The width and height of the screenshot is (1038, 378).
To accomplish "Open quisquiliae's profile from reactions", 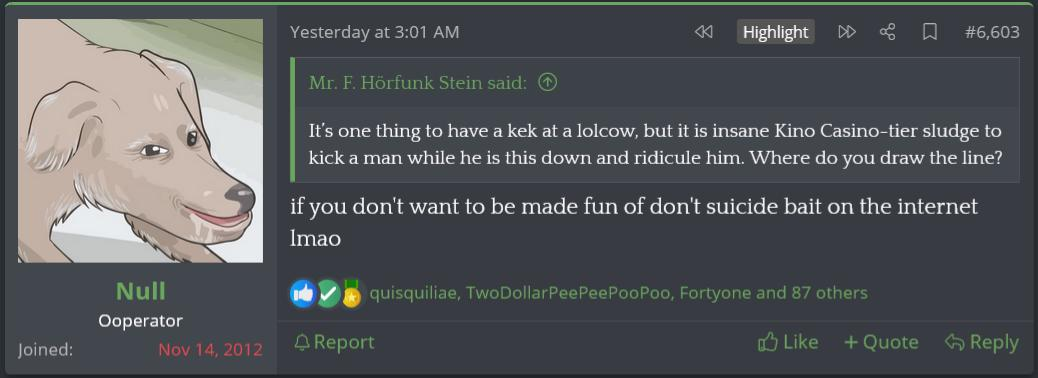I will point(414,293).
